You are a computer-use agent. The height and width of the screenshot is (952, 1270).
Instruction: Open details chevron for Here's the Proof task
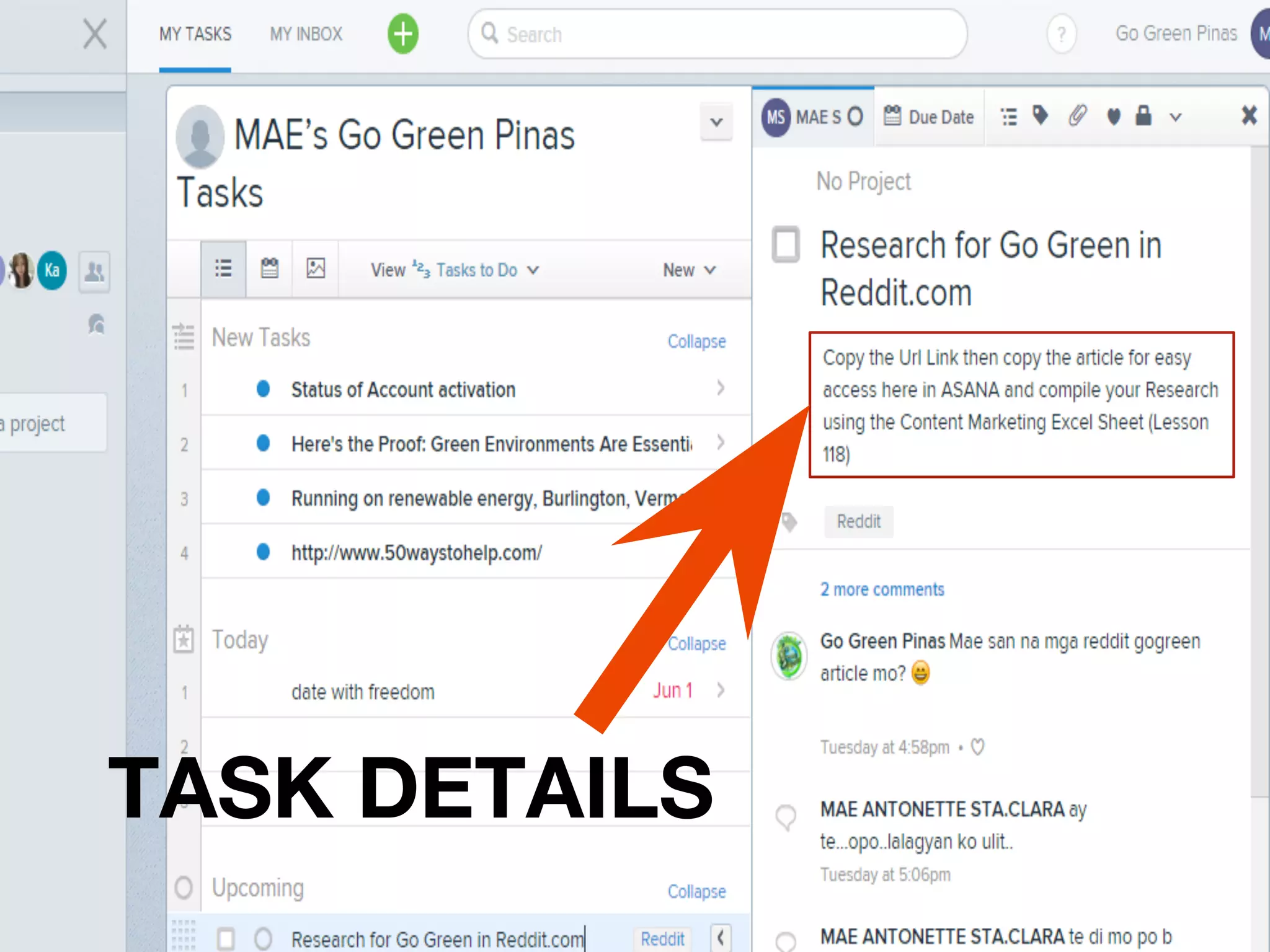721,443
